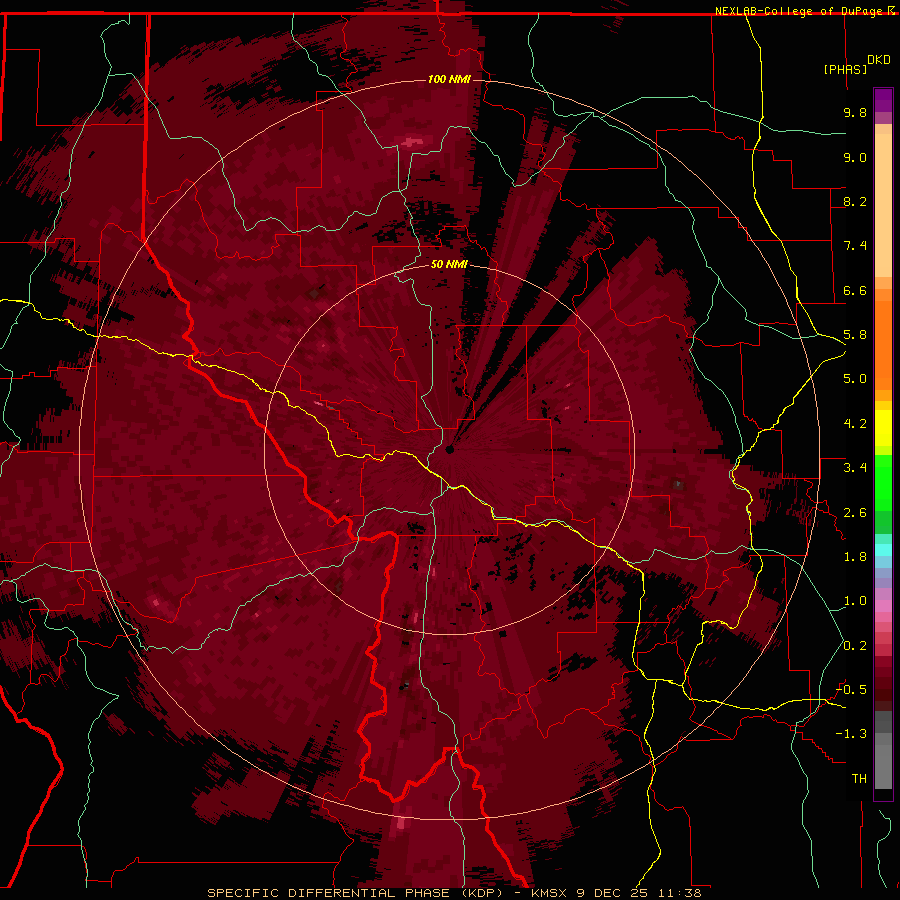The width and height of the screenshot is (900, 900).
Task: Select the 9.0 value on the color scale
Action: [x=855, y=157]
